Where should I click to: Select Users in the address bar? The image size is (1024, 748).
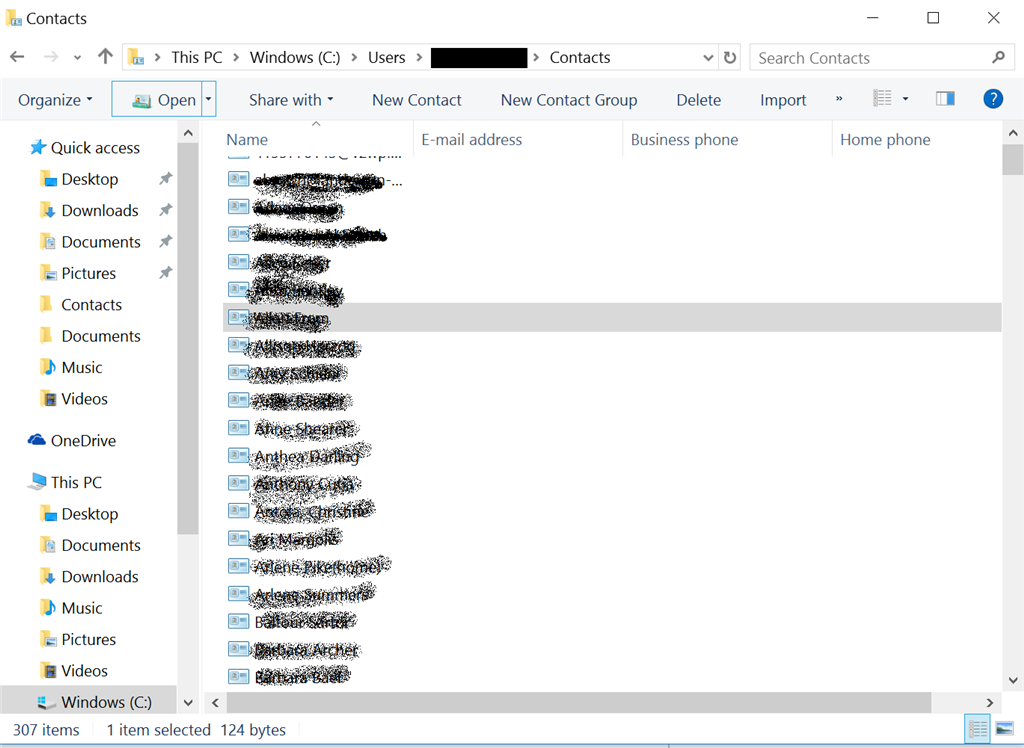click(387, 57)
